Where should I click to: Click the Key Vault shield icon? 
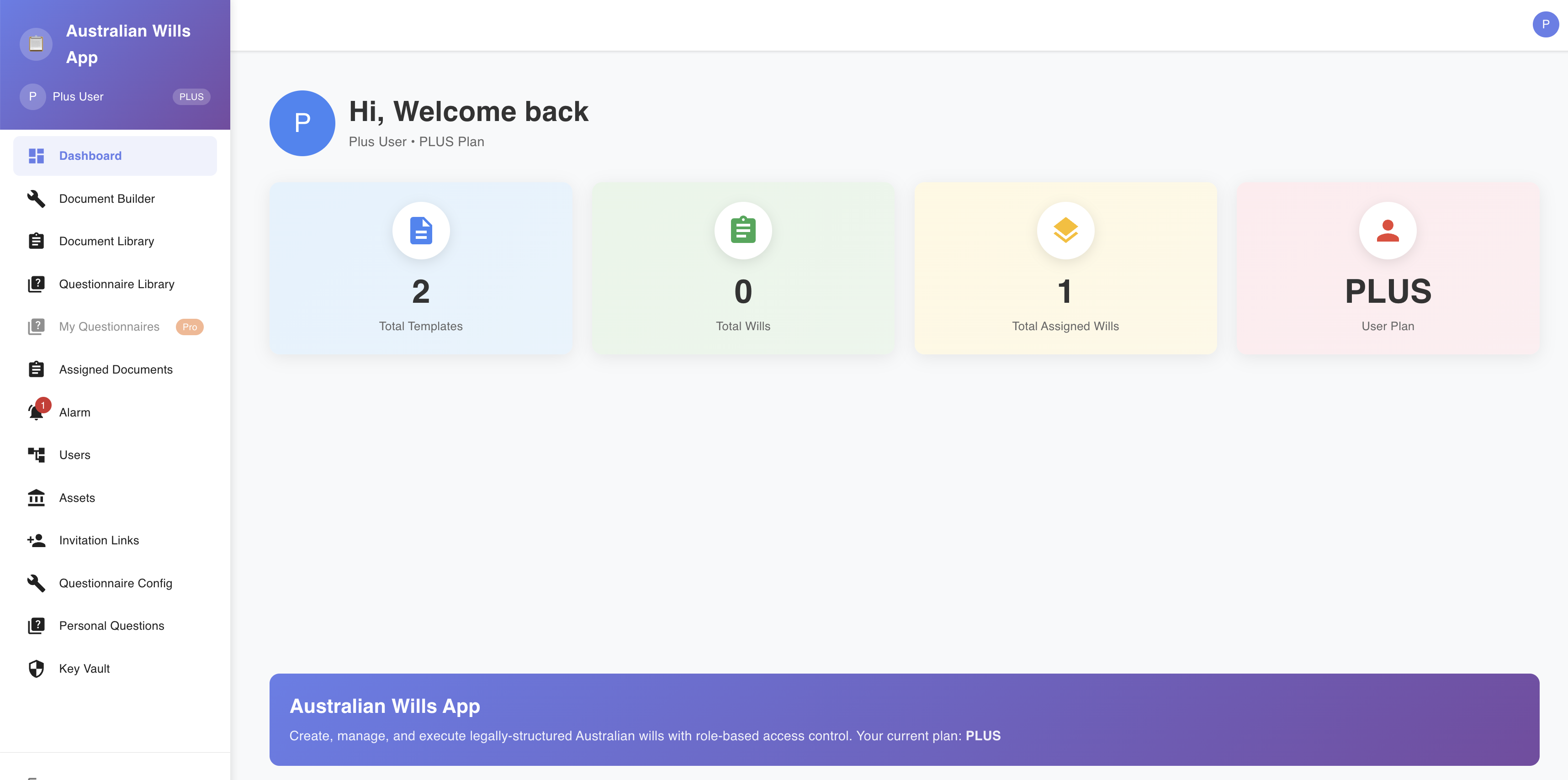coord(36,668)
